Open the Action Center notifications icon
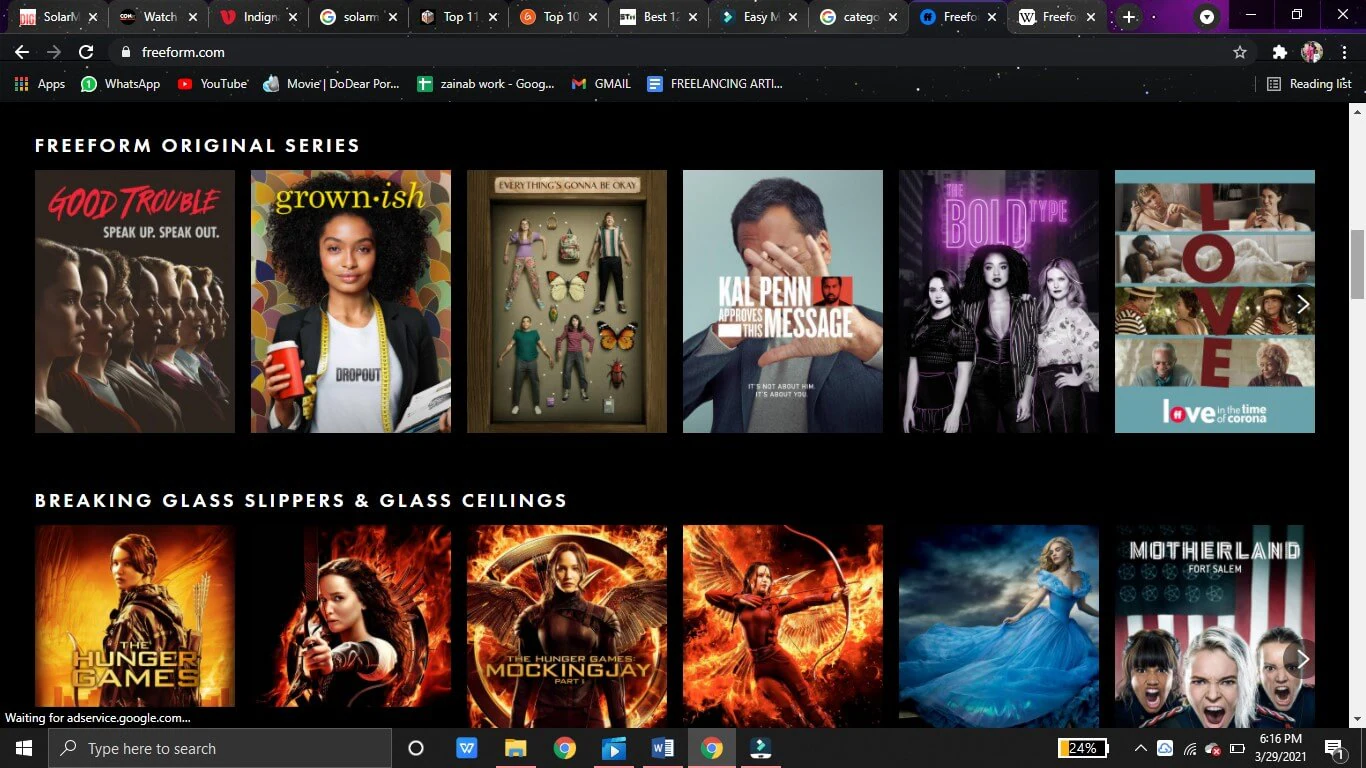The height and width of the screenshot is (768, 1366). click(x=1333, y=748)
